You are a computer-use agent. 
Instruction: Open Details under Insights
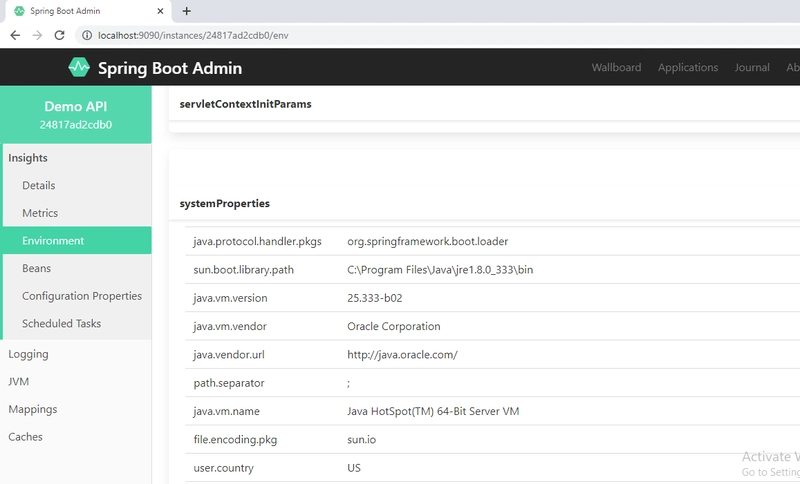(39, 186)
